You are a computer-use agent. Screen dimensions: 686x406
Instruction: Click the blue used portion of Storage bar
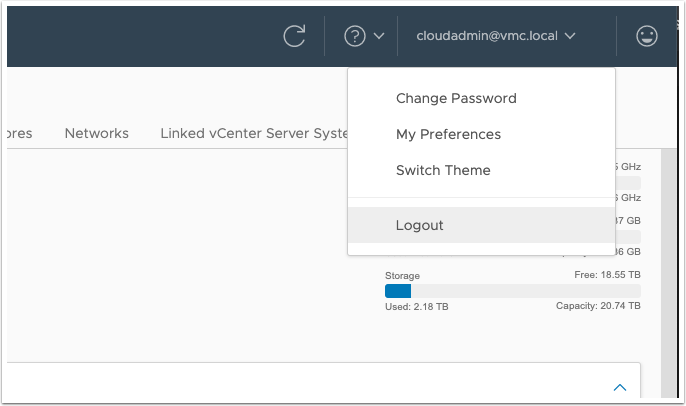point(398,290)
